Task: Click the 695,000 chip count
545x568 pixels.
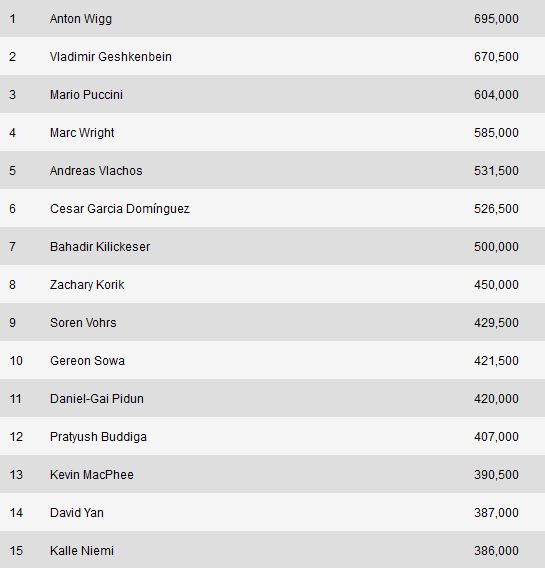Action: [x=496, y=19]
